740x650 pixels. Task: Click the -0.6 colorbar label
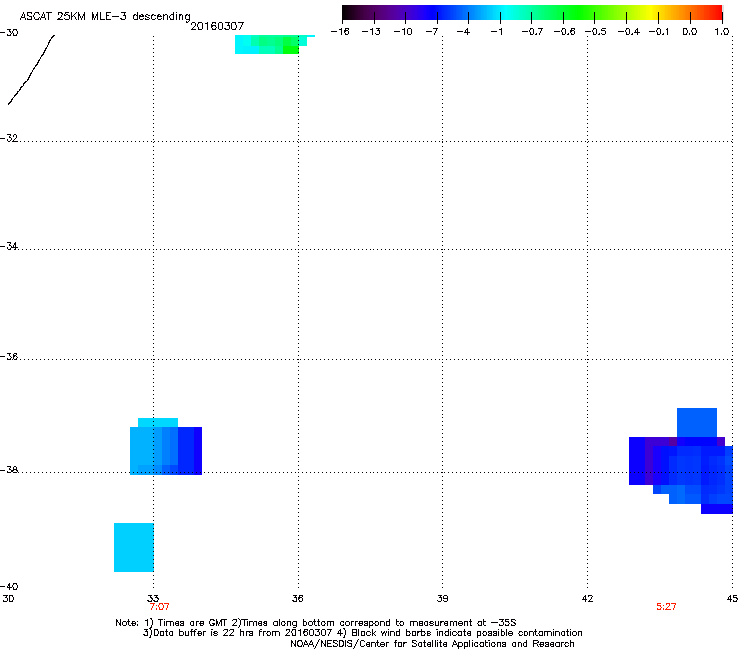tap(564, 32)
